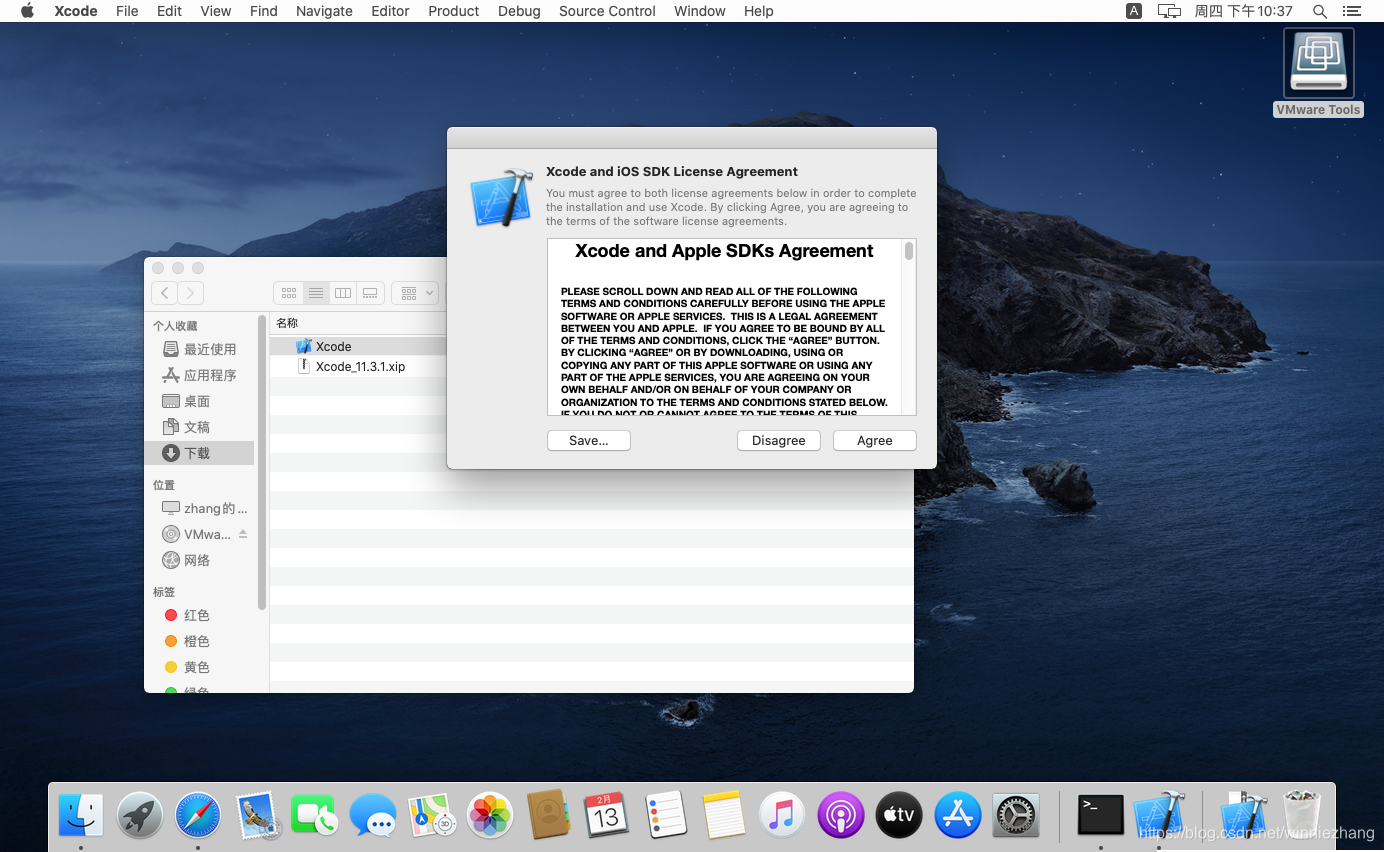Select the 黄色 tag in Finder
The image size is (1384, 852).
[x=199, y=667]
